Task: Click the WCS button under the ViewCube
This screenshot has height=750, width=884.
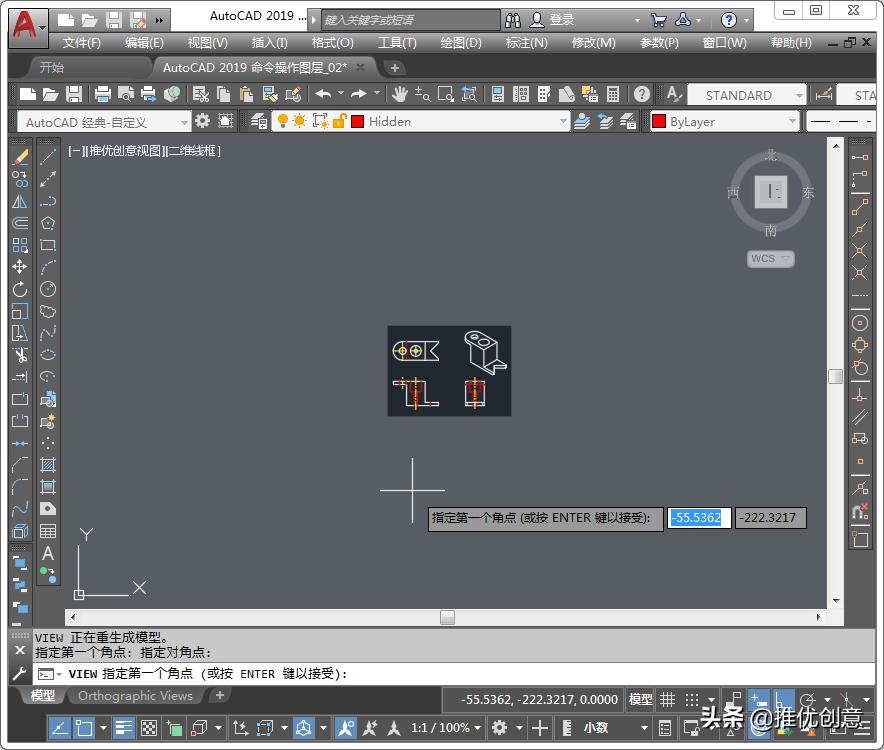Action: pyautogui.click(x=769, y=258)
